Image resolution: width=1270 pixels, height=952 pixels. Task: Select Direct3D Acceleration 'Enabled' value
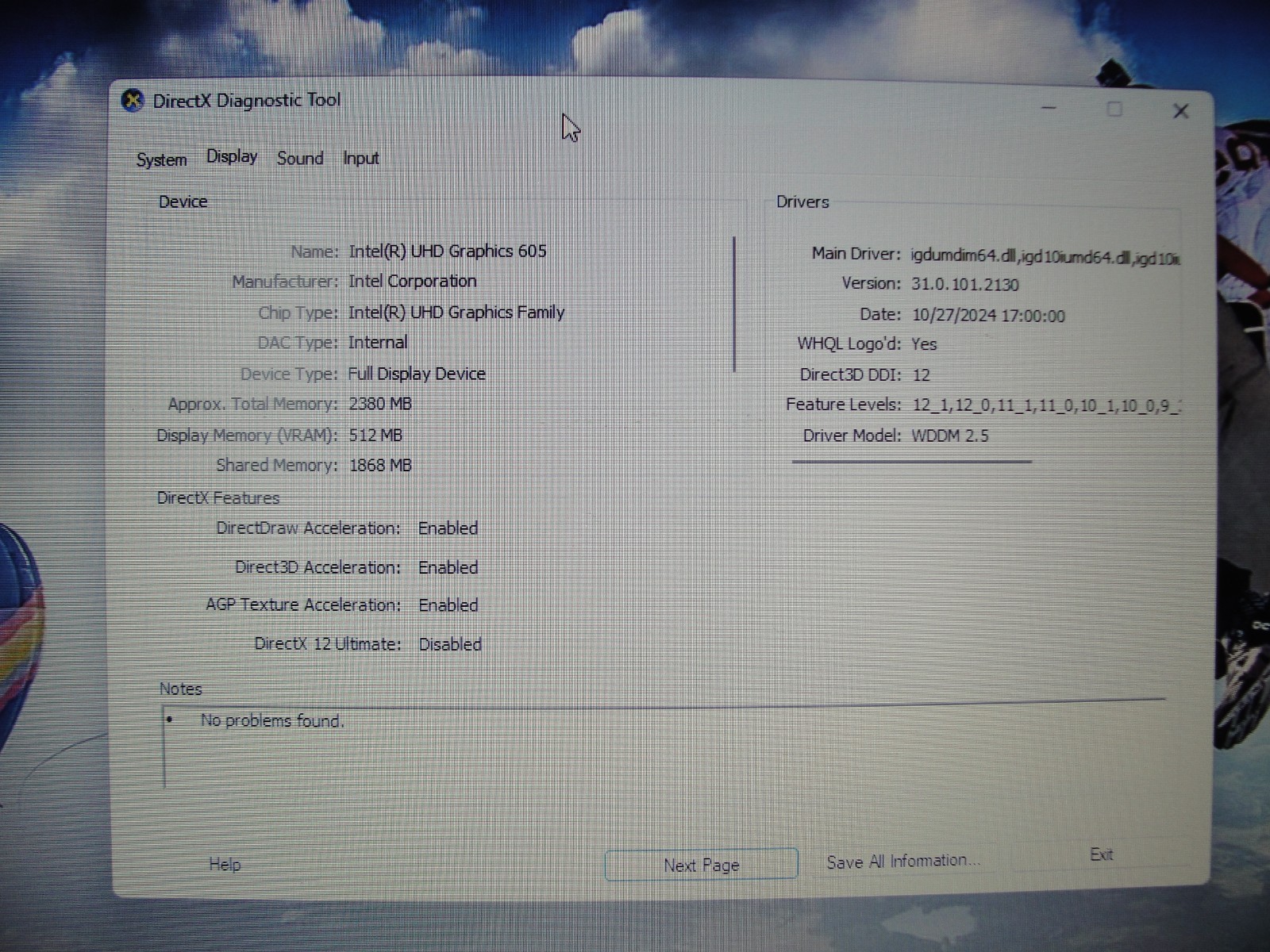448,568
